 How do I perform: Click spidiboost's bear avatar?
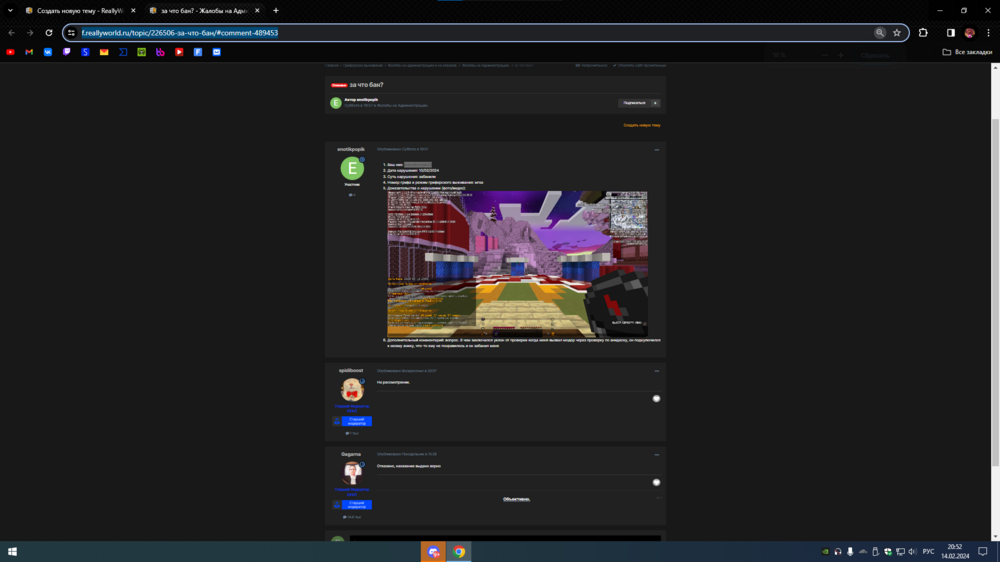pyautogui.click(x=352, y=389)
